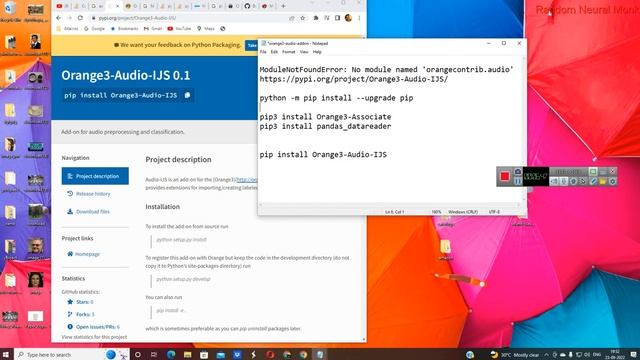This screenshot has width=640, height=360.
Task: Open the recorder's yellow output folder icon
Action: (603, 181)
